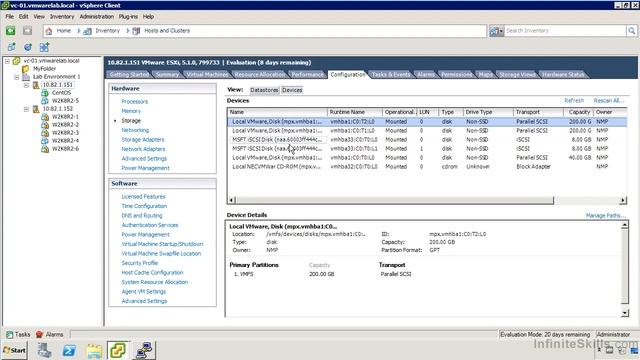Select the Lab Environment 1 datacenter icon
This screenshot has width=640, height=360.
point(26,77)
